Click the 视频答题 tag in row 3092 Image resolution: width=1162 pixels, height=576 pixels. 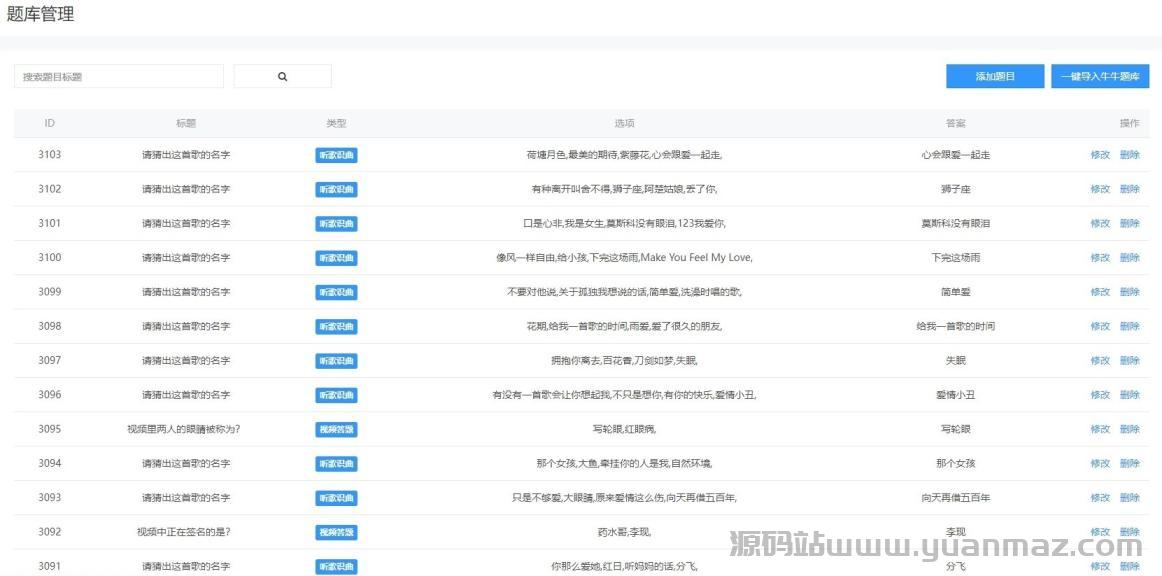click(x=336, y=532)
